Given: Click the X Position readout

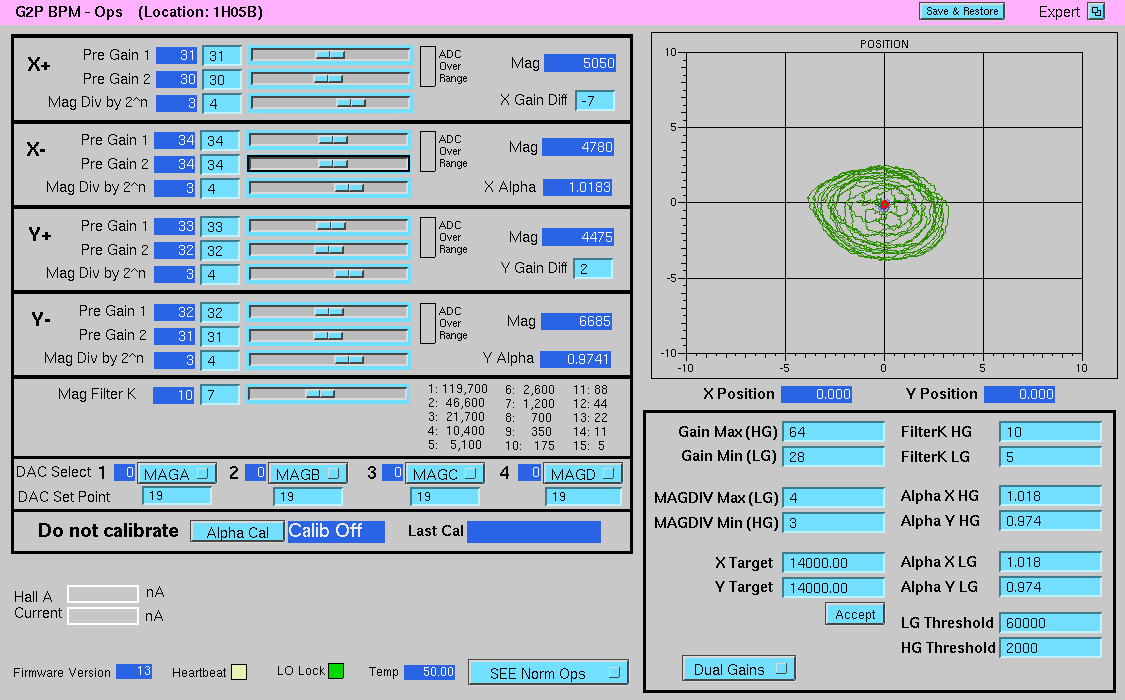Looking at the screenshot, I should pos(816,394).
